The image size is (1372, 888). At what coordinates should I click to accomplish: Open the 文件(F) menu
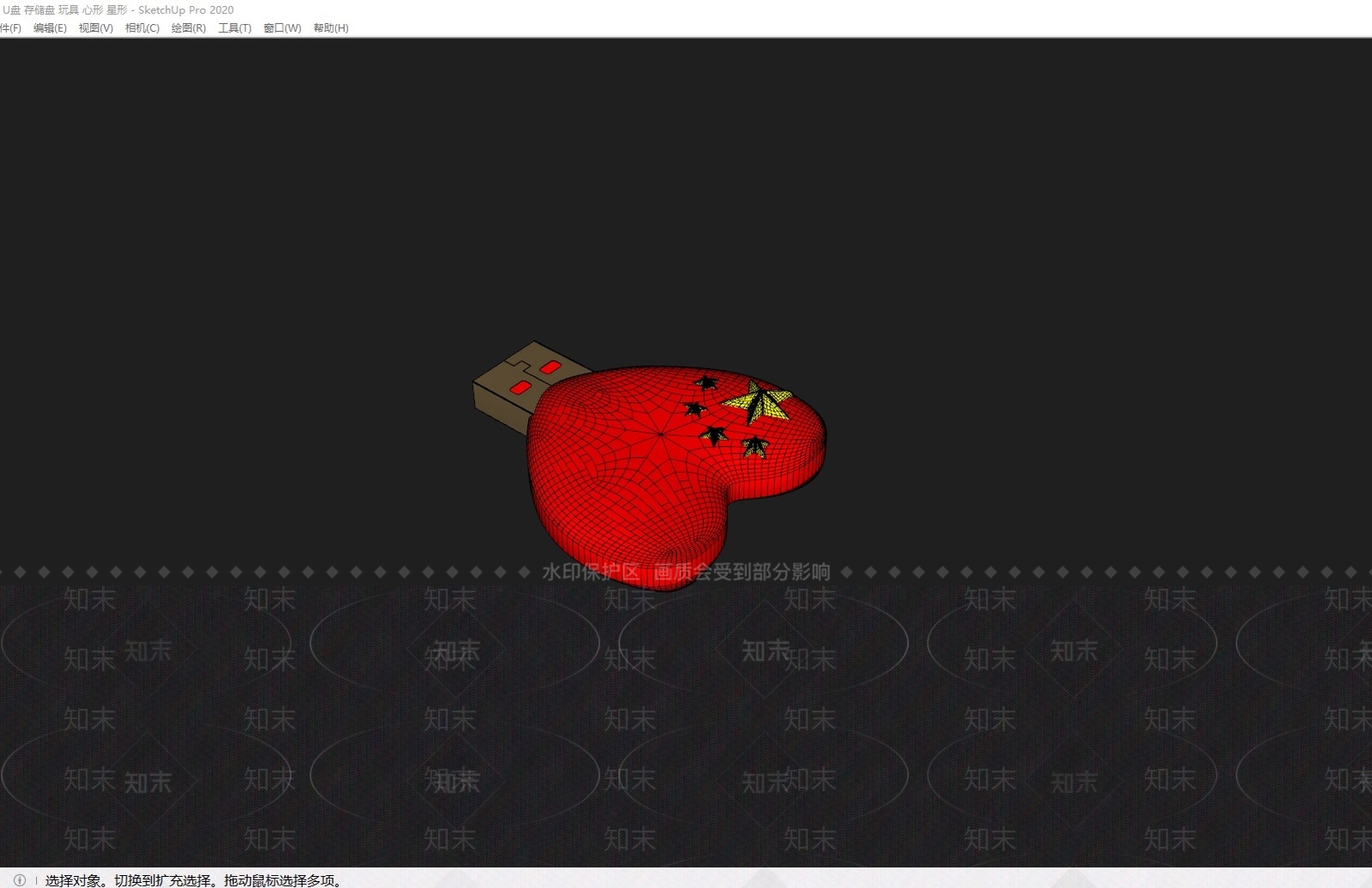click(9, 28)
